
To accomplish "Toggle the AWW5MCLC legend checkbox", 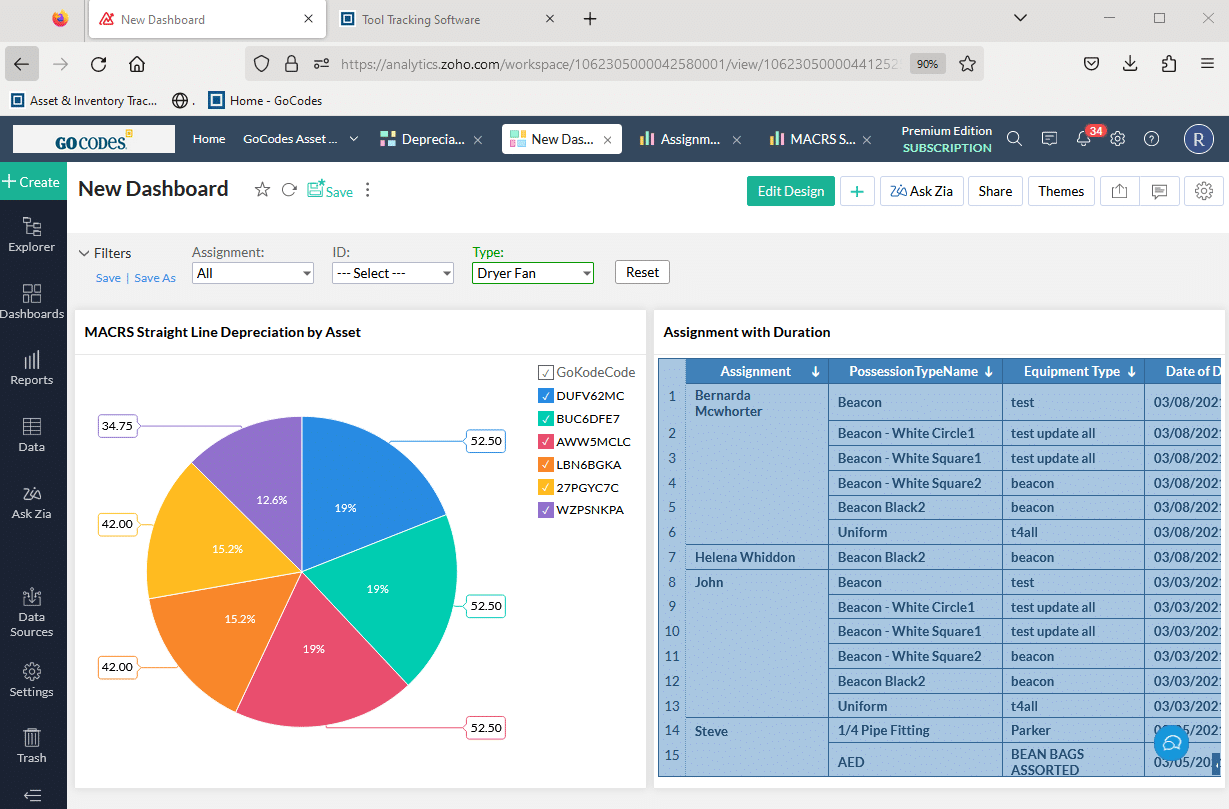I will point(545,441).
